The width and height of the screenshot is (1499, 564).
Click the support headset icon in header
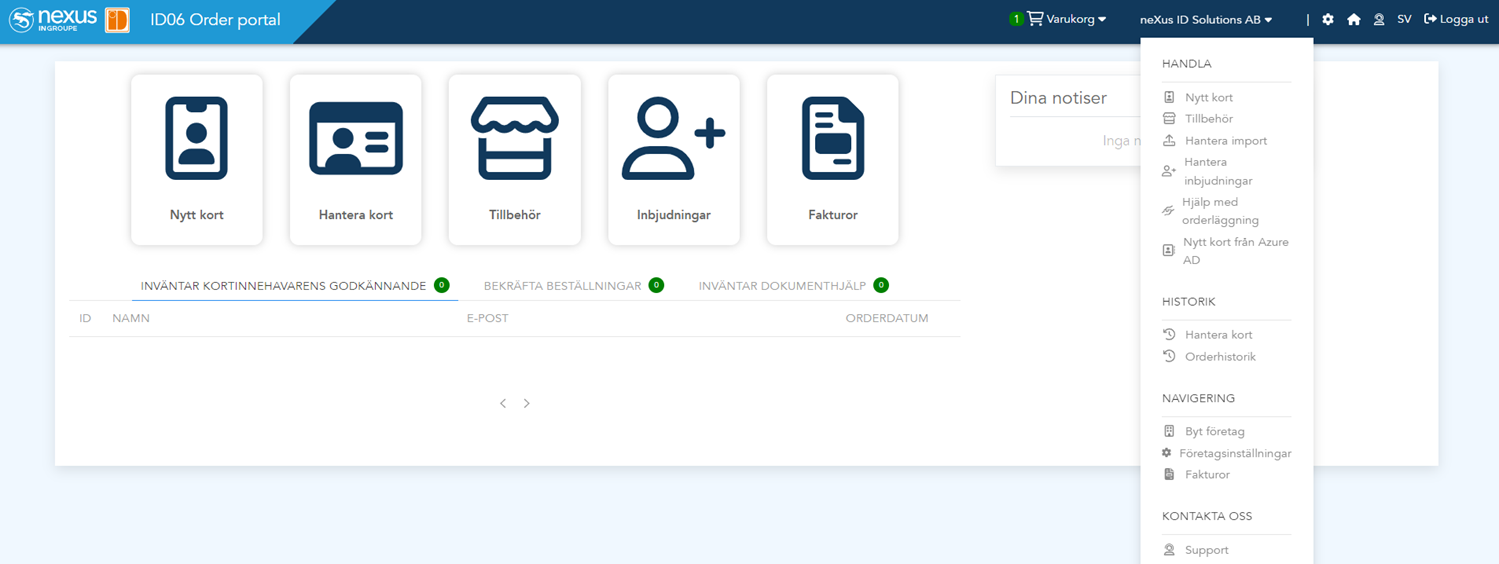pyautogui.click(x=1379, y=19)
